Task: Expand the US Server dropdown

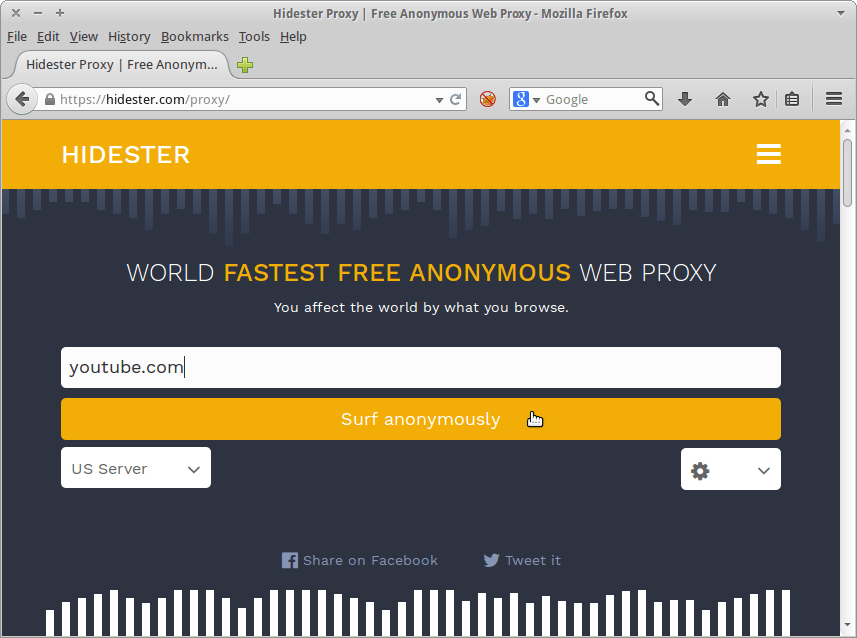Action: [136, 468]
